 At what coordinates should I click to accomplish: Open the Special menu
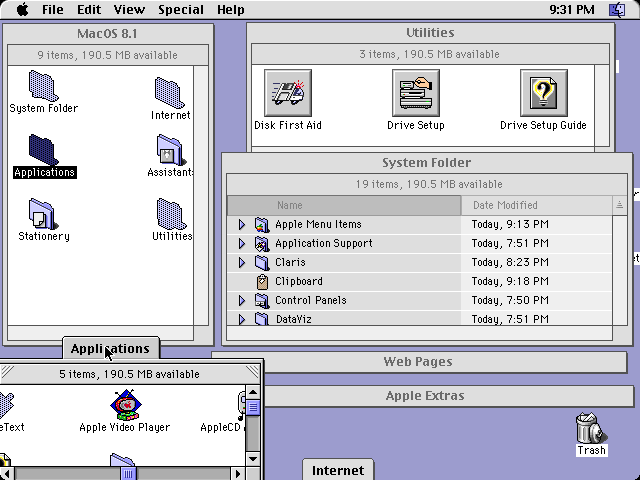coord(181,9)
